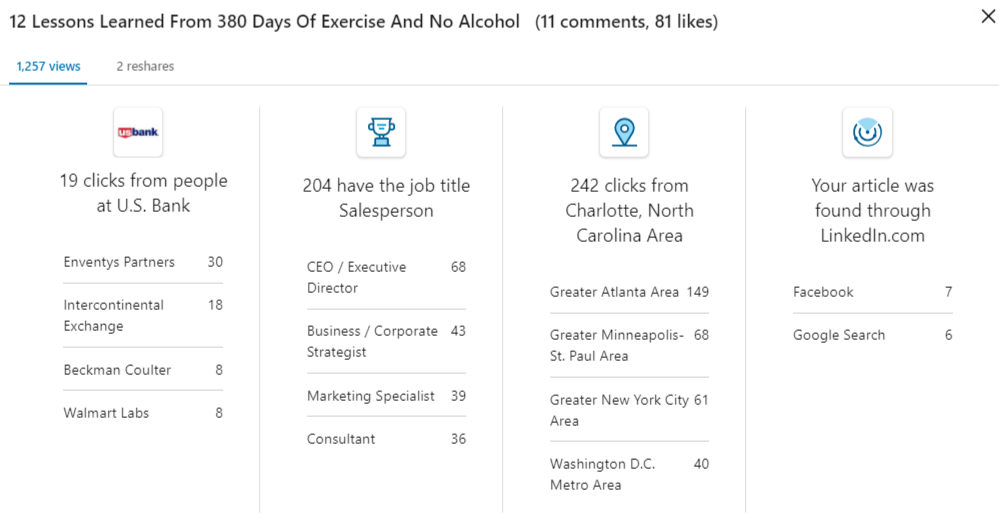
Task: Click the Walmart Labs entry
Action: (x=143, y=413)
